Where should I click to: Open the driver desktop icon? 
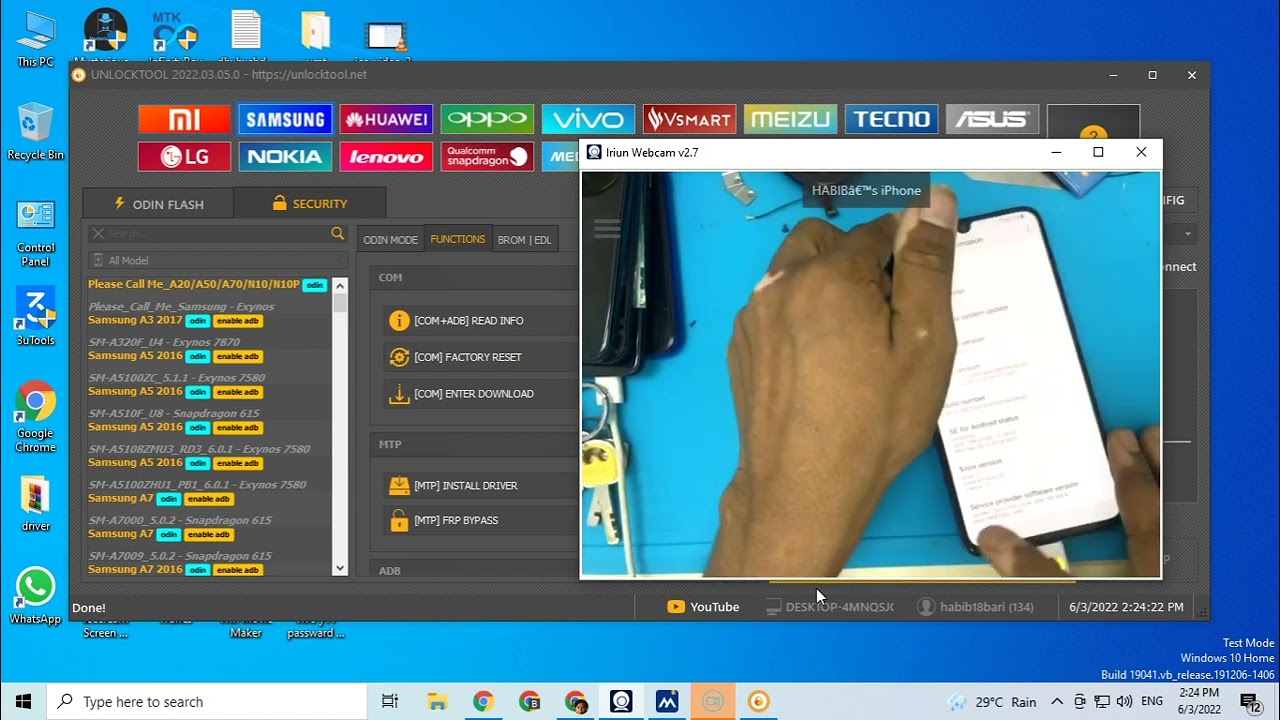[35, 503]
